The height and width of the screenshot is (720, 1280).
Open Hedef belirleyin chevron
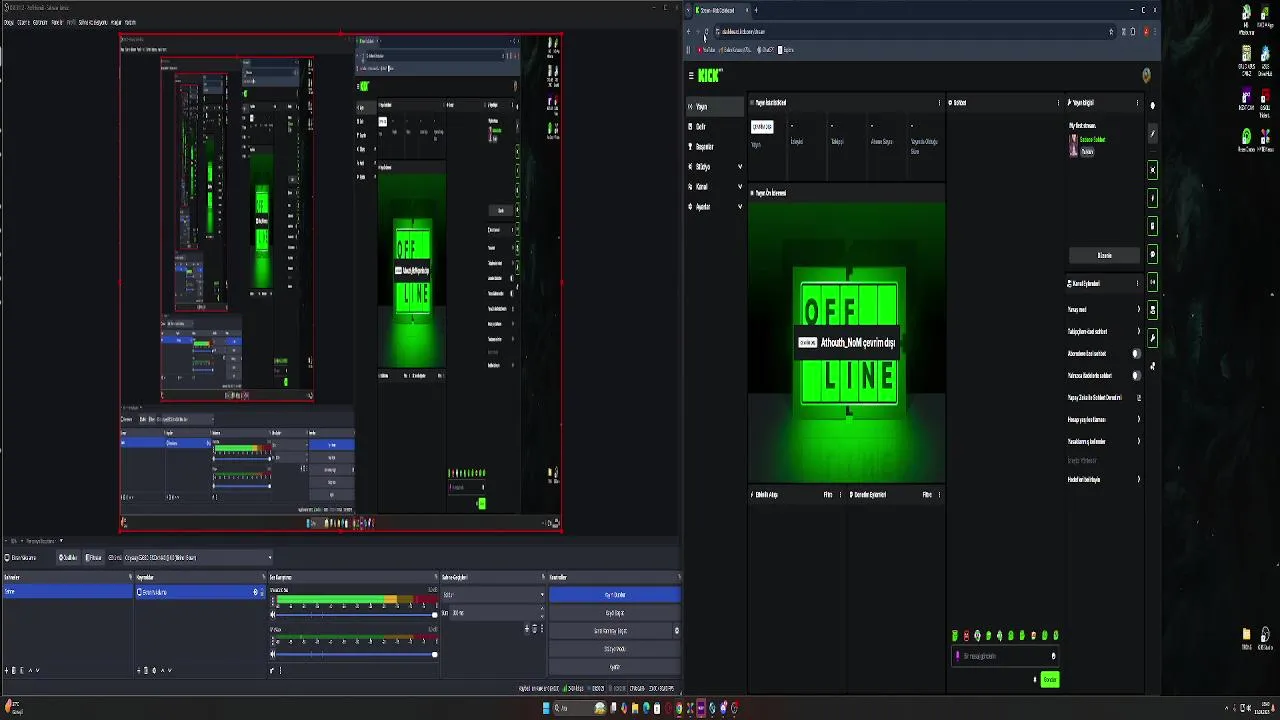tap(1138, 479)
